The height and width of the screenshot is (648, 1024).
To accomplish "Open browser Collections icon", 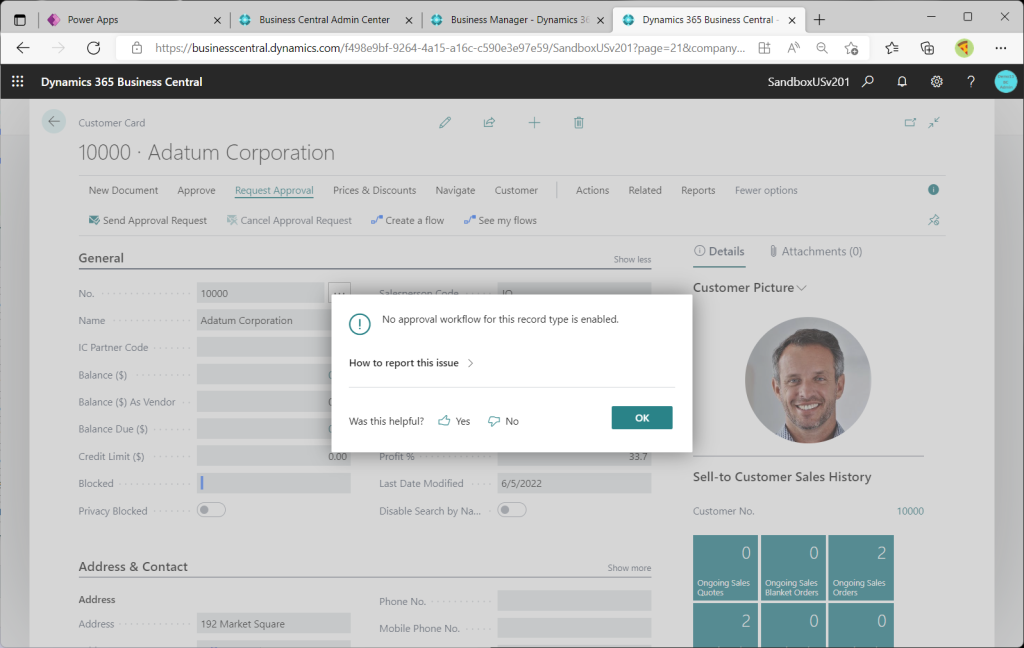I will pyautogui.click(x=927, y=48).
